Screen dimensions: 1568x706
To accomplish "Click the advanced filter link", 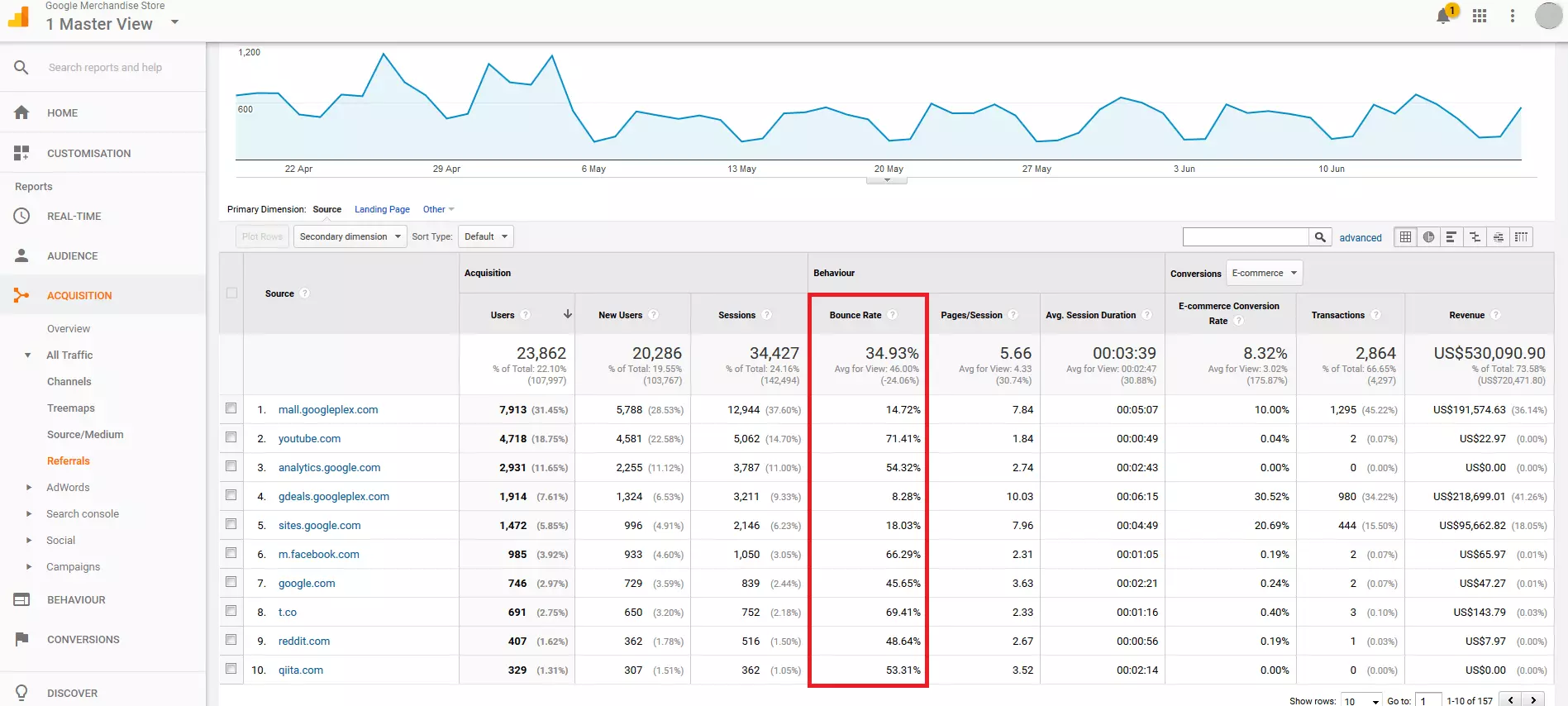I will click(1361, 237).
